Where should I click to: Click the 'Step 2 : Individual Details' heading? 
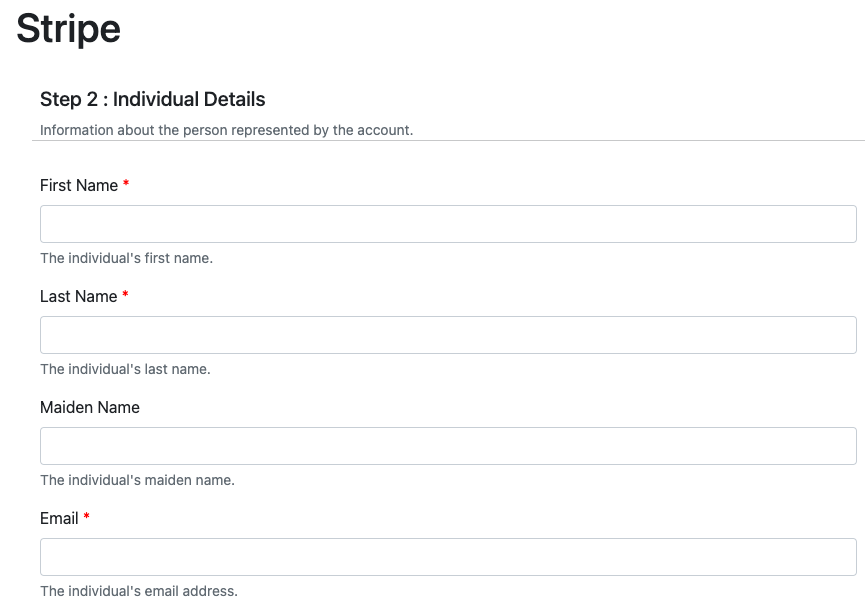pos(153,99)
